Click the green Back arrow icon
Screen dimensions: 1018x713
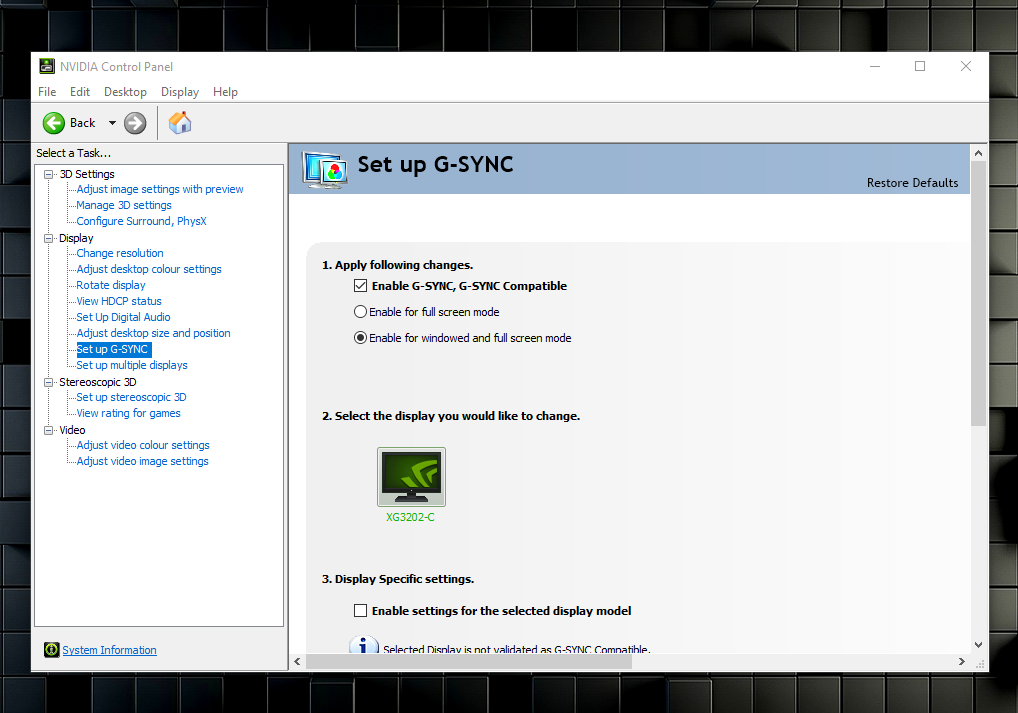pyautogui.click(x=54, y=123)
